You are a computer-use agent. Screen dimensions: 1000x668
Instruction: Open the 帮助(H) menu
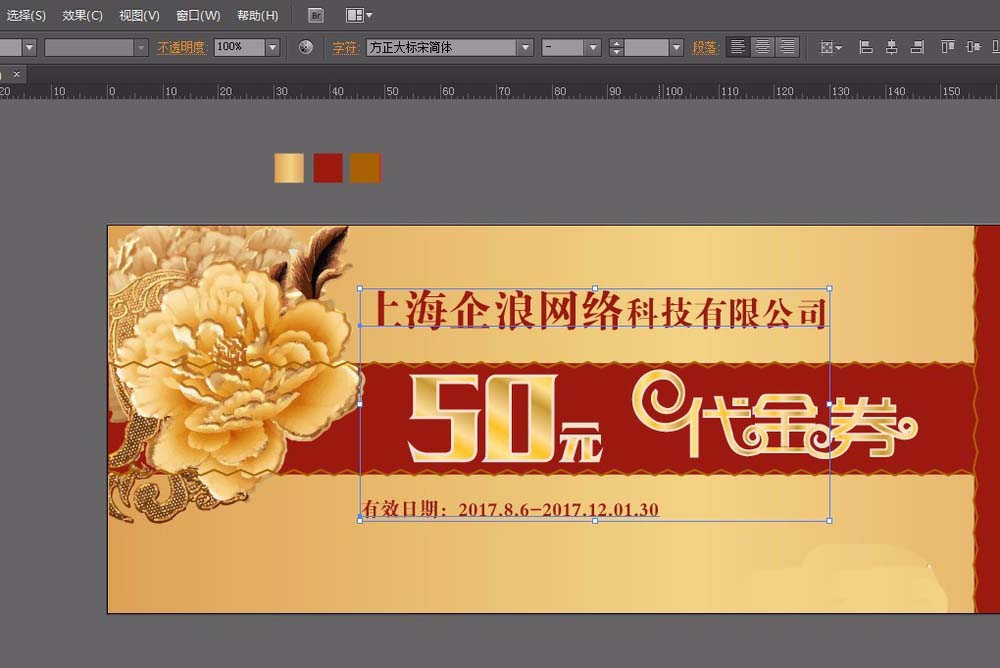(x=258, y=15)
